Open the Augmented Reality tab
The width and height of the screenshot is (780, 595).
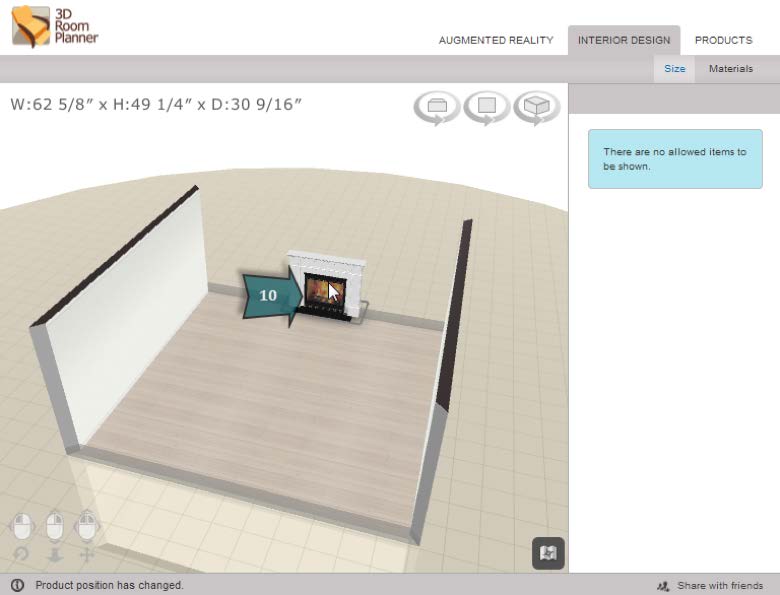496,40
